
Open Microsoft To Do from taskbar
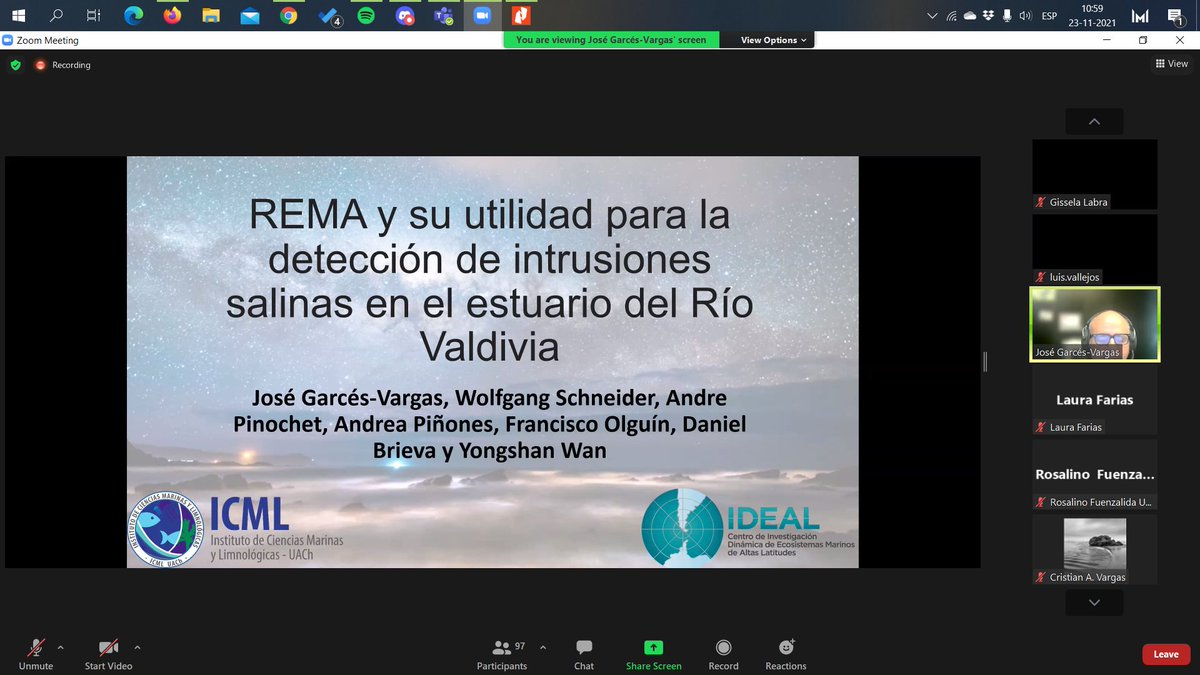pyautogui.click(x=328, y=15)
